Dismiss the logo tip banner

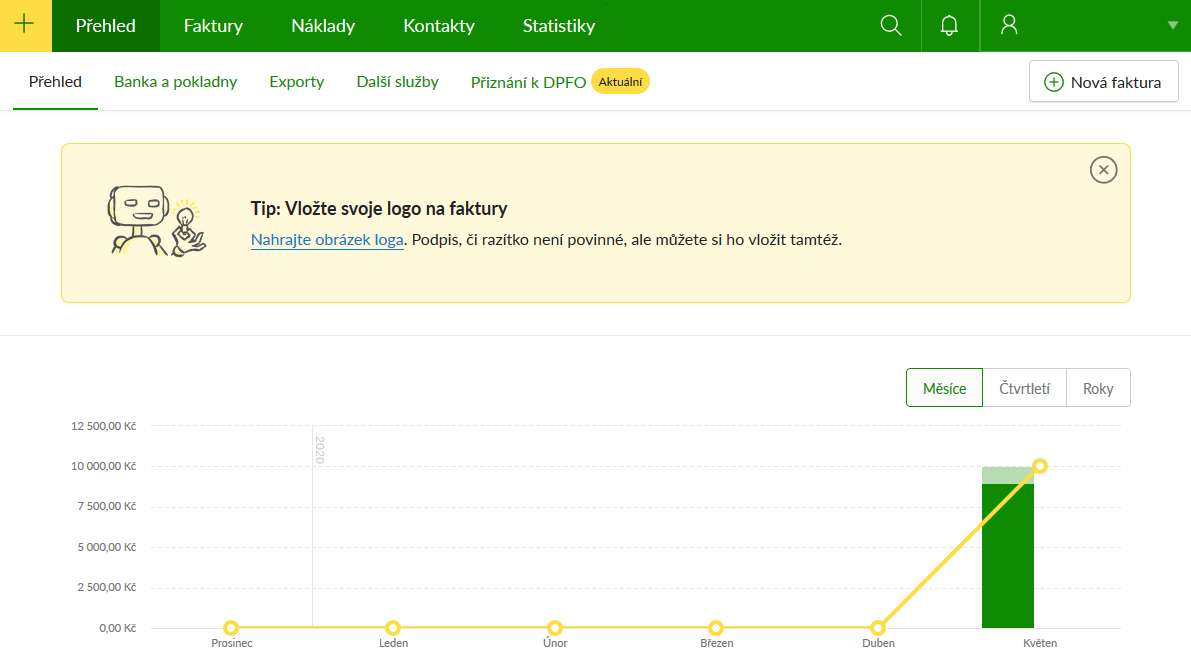click(1103, 170)
